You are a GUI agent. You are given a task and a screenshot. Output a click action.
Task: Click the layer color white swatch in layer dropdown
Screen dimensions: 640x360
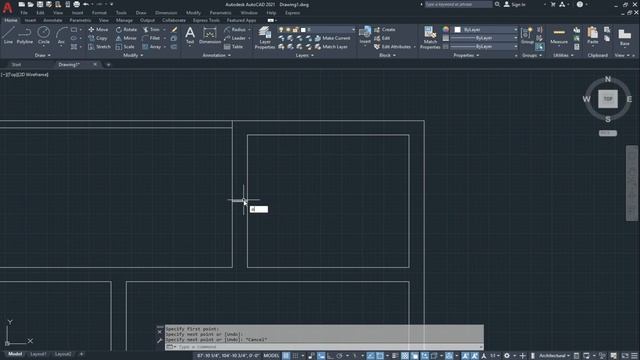point(303,29)
